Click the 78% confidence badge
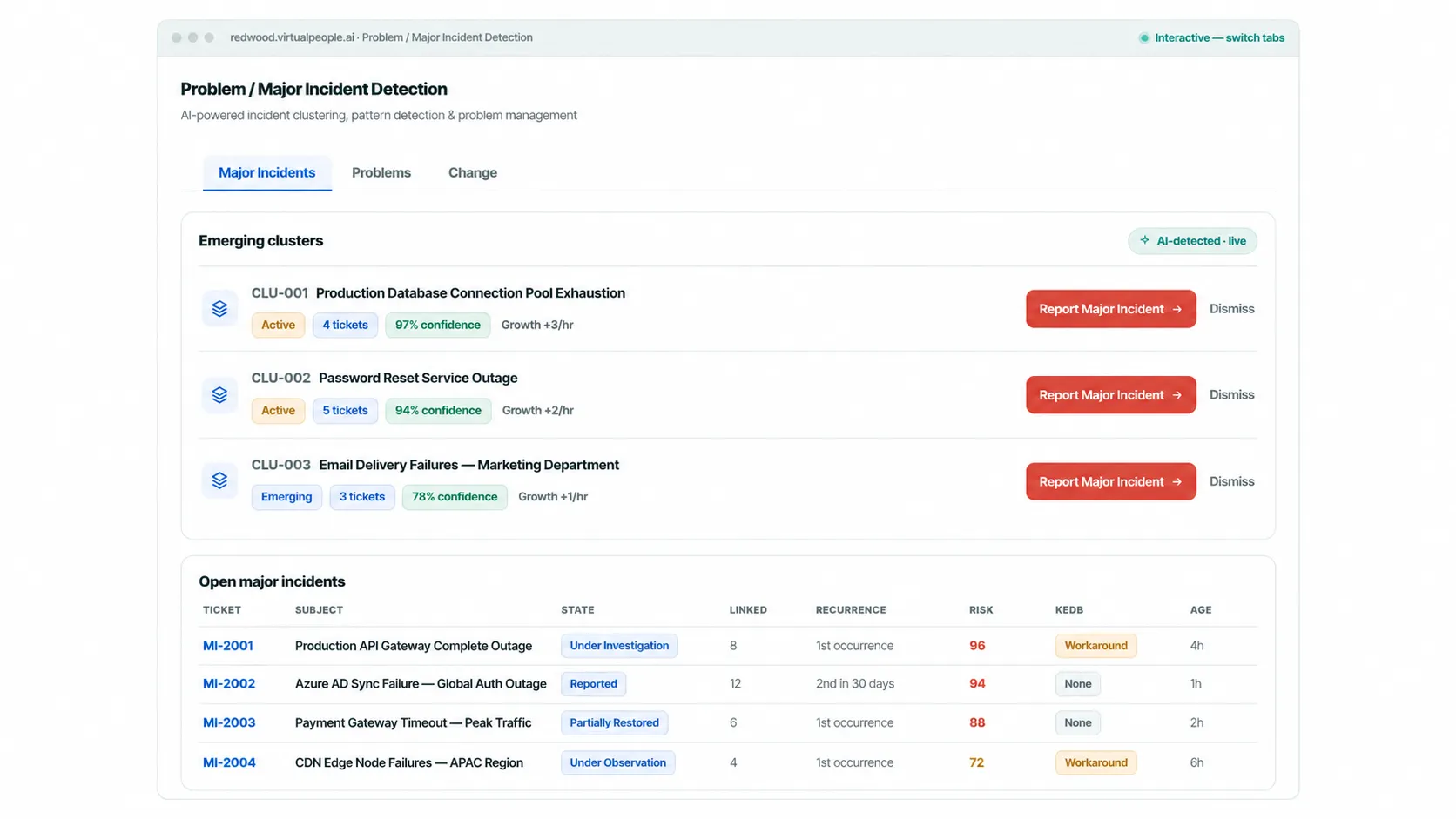This screenshot has width=1456, height=819. click(455, 497)
